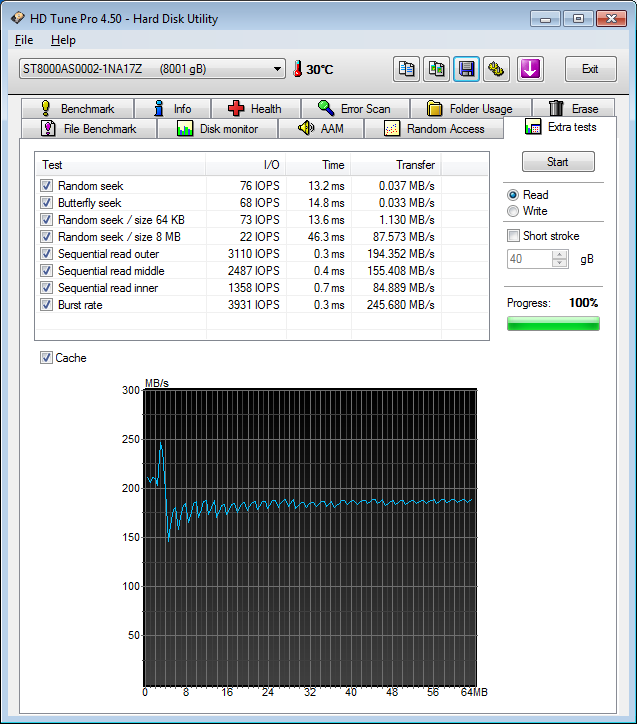The height and width of the screenshot is (724, 637).
Task: Toggle the Burst rate checkbox
Action: tap(46, 305)
